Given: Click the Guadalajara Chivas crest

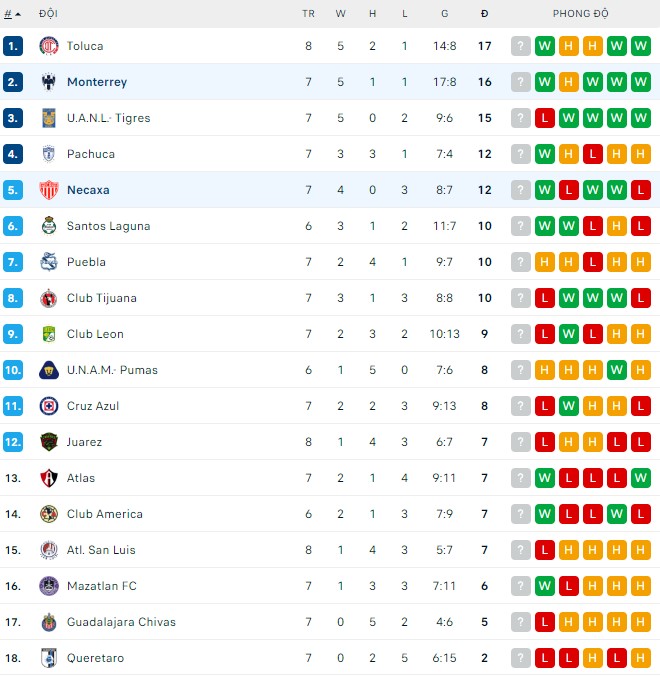Looking at the screenshot, I should coord(48,622).
